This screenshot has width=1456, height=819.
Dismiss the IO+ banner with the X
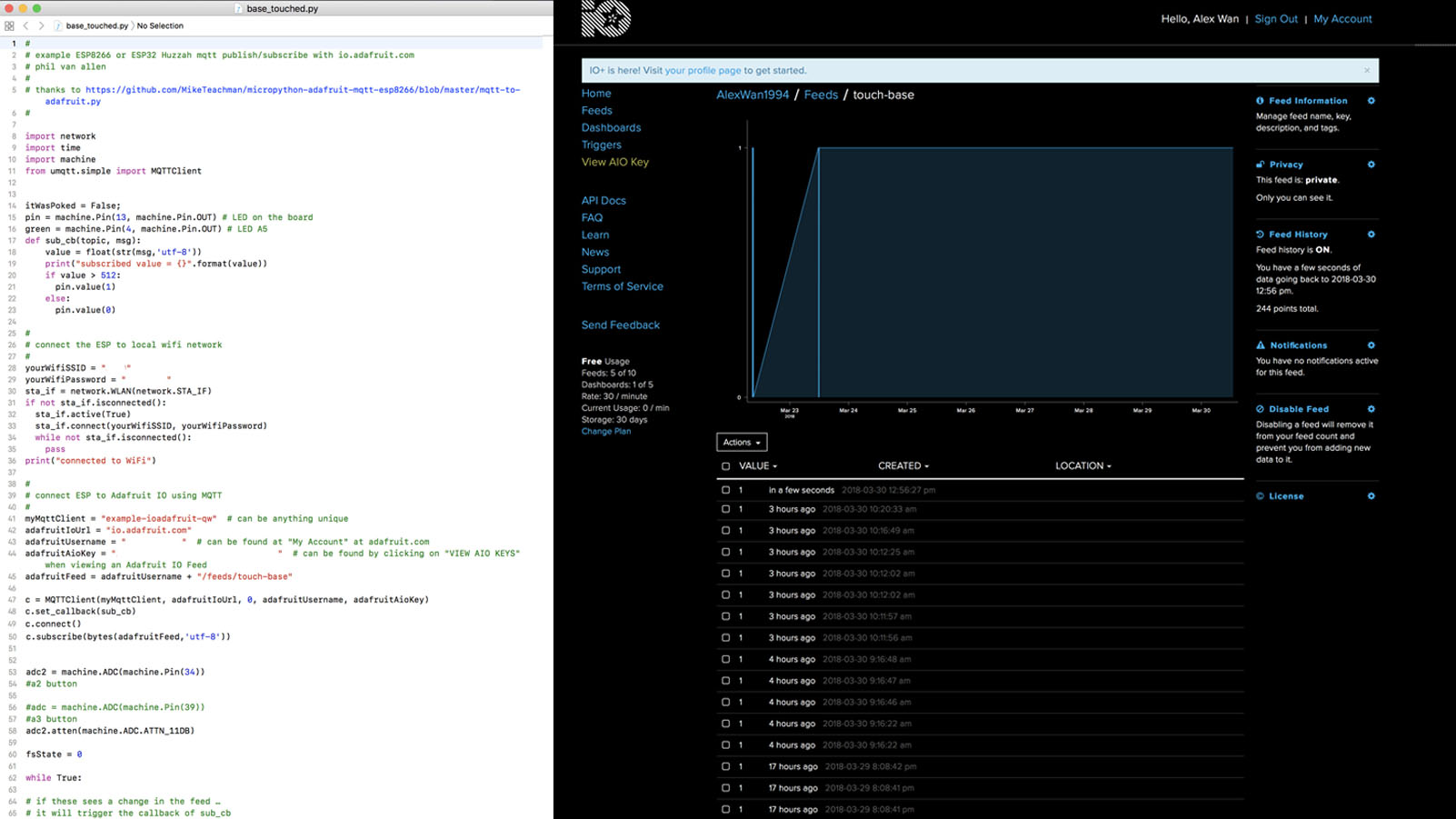point(1367,70)
